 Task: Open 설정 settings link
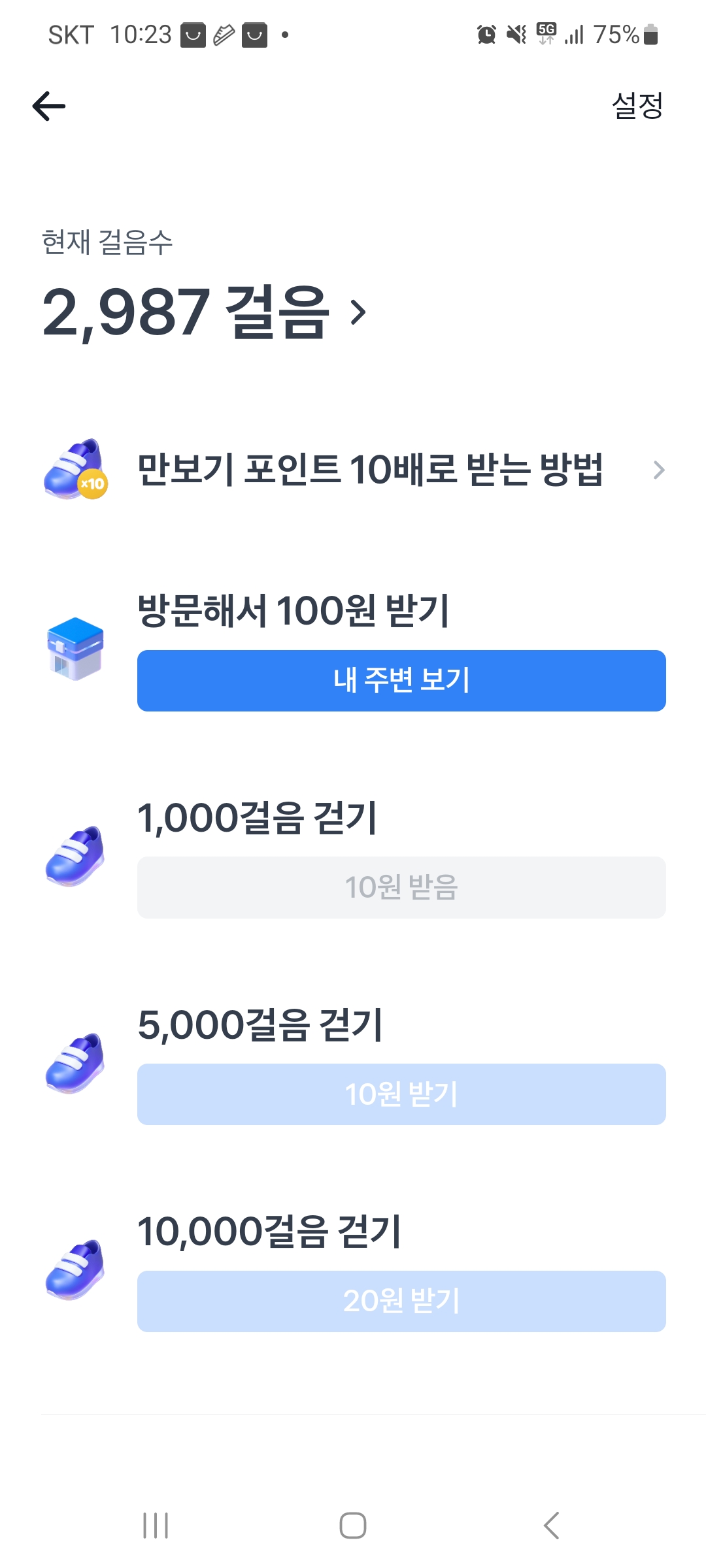[637, 106]
